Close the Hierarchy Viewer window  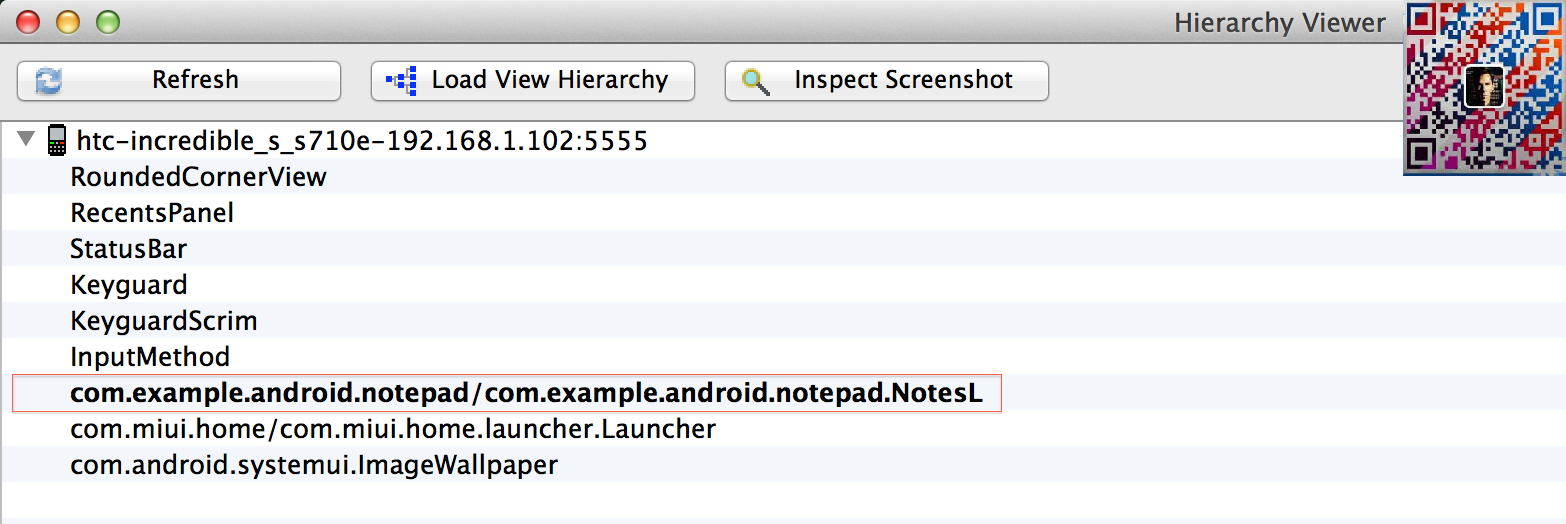pos(29,21)
